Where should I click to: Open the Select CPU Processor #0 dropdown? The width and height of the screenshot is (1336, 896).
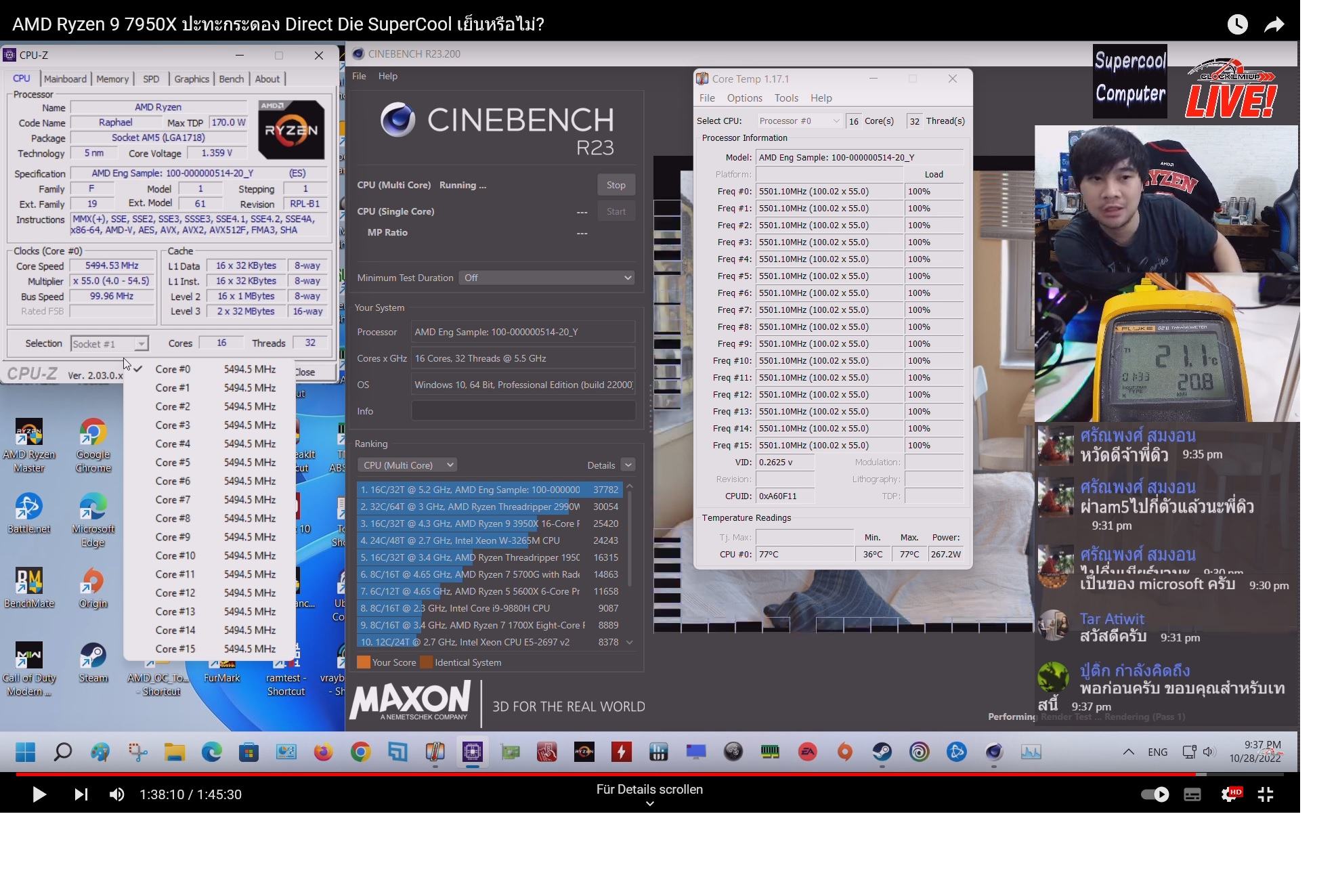[798, 121]
